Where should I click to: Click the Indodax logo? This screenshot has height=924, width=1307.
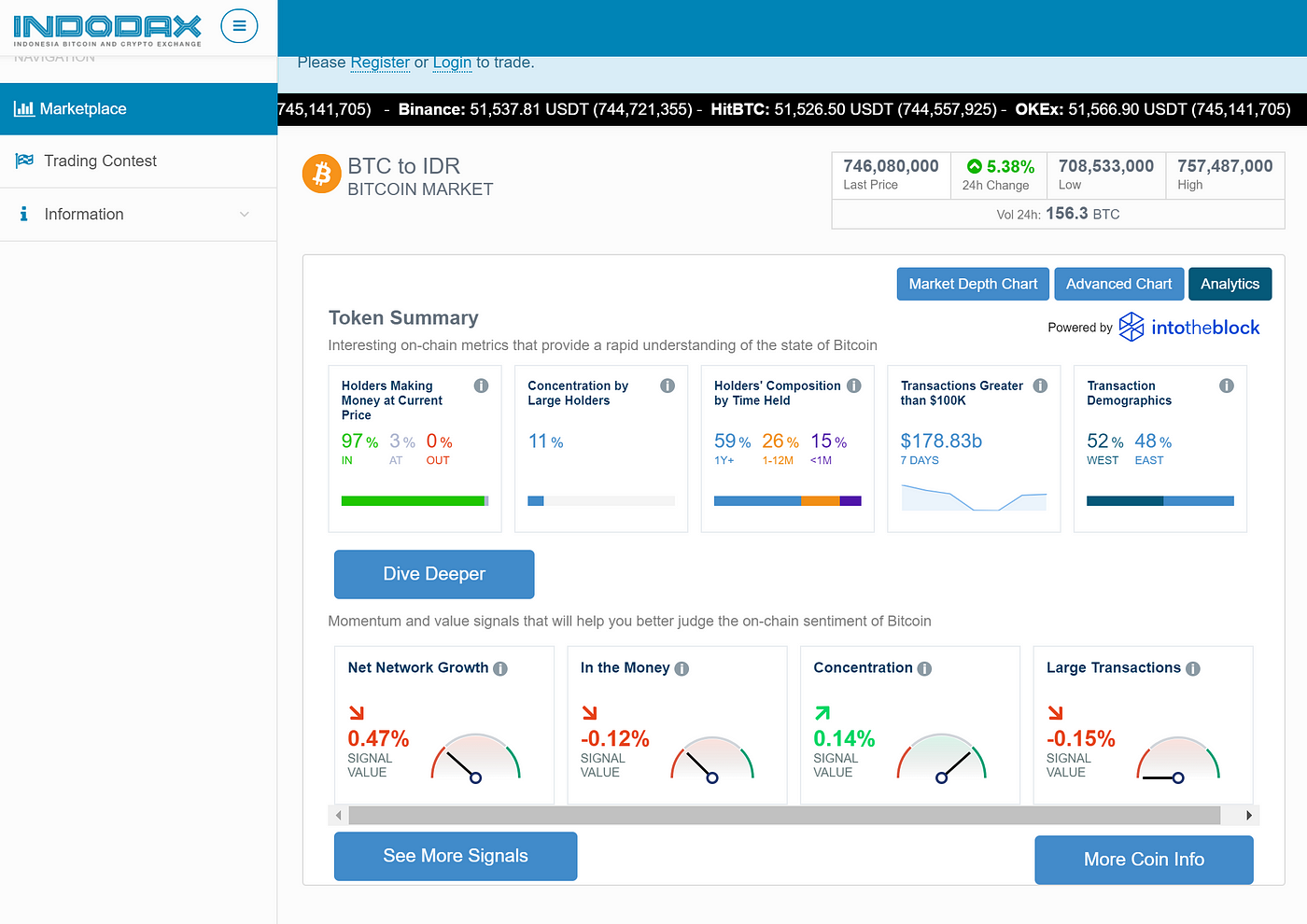pyautogui.click(x=107, y=30)
